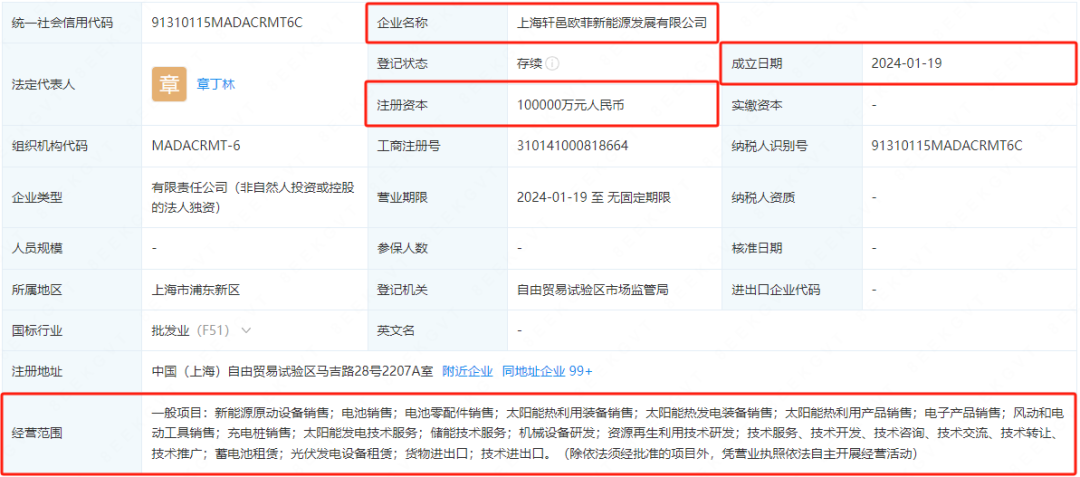The height and width of the screenshot is (477, 1080).
Task: Click region value 上海市浦东新区
Action: click(x=196, y=290)
